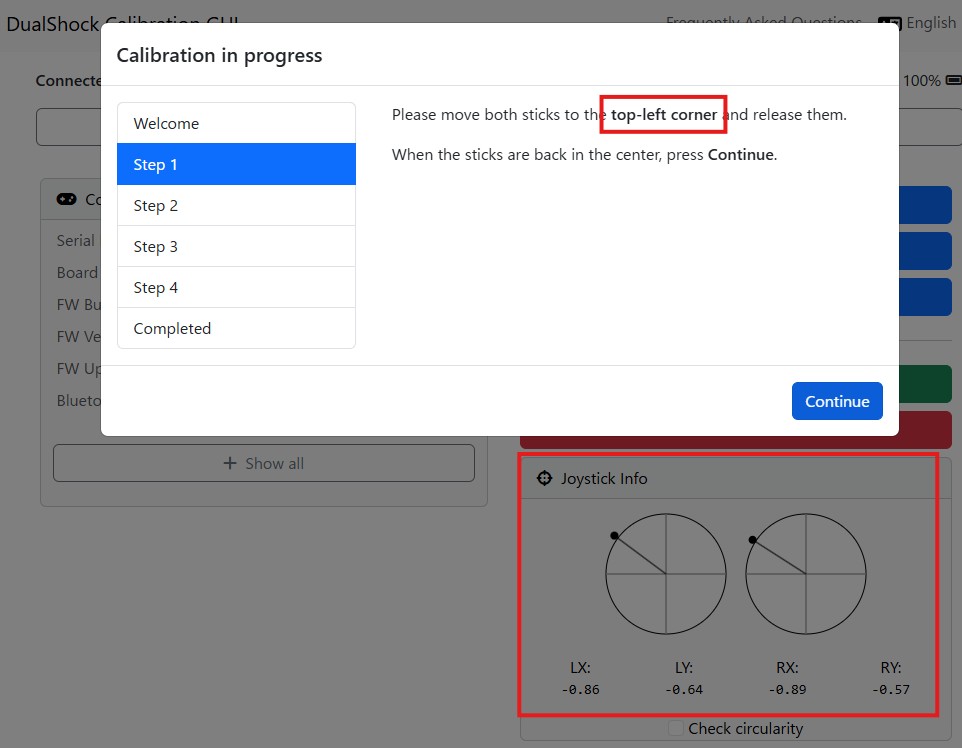Click the gamepad icon in the controller panel

(x=66, y=200)
